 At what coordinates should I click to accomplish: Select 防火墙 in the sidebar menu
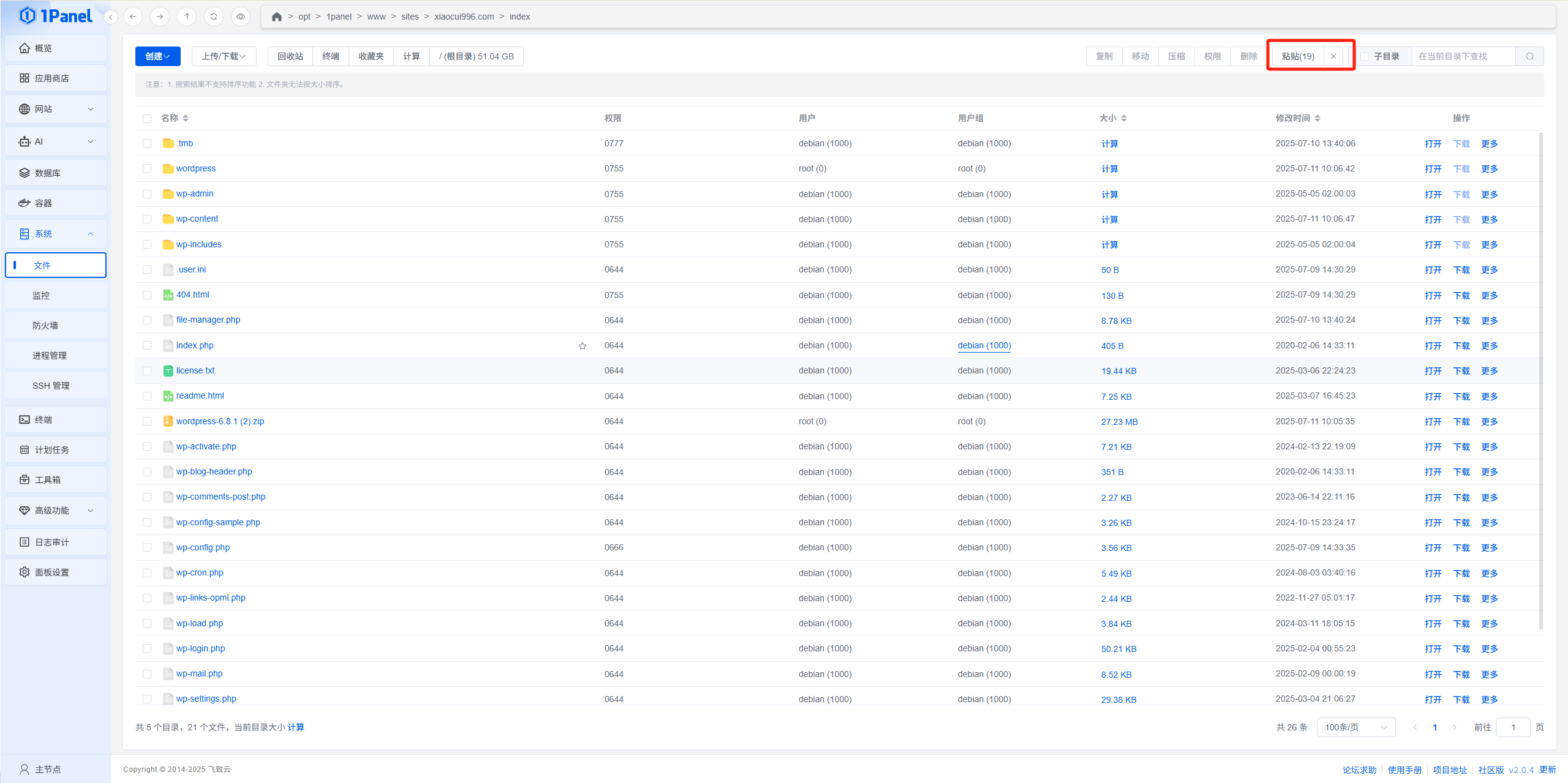pyautogui.click(x=45, y=326)
